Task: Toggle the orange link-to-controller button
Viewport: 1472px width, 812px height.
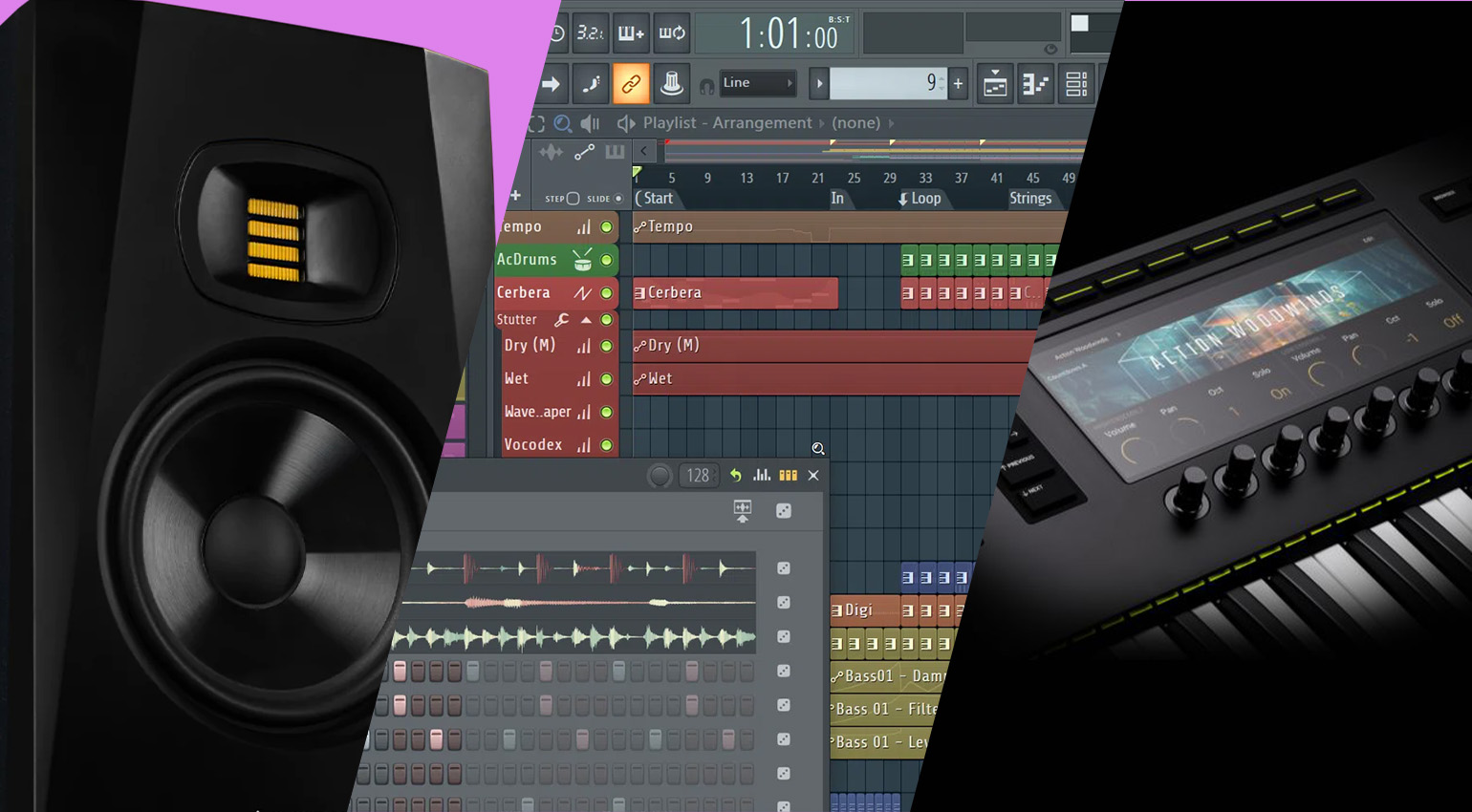Action: 631,84
